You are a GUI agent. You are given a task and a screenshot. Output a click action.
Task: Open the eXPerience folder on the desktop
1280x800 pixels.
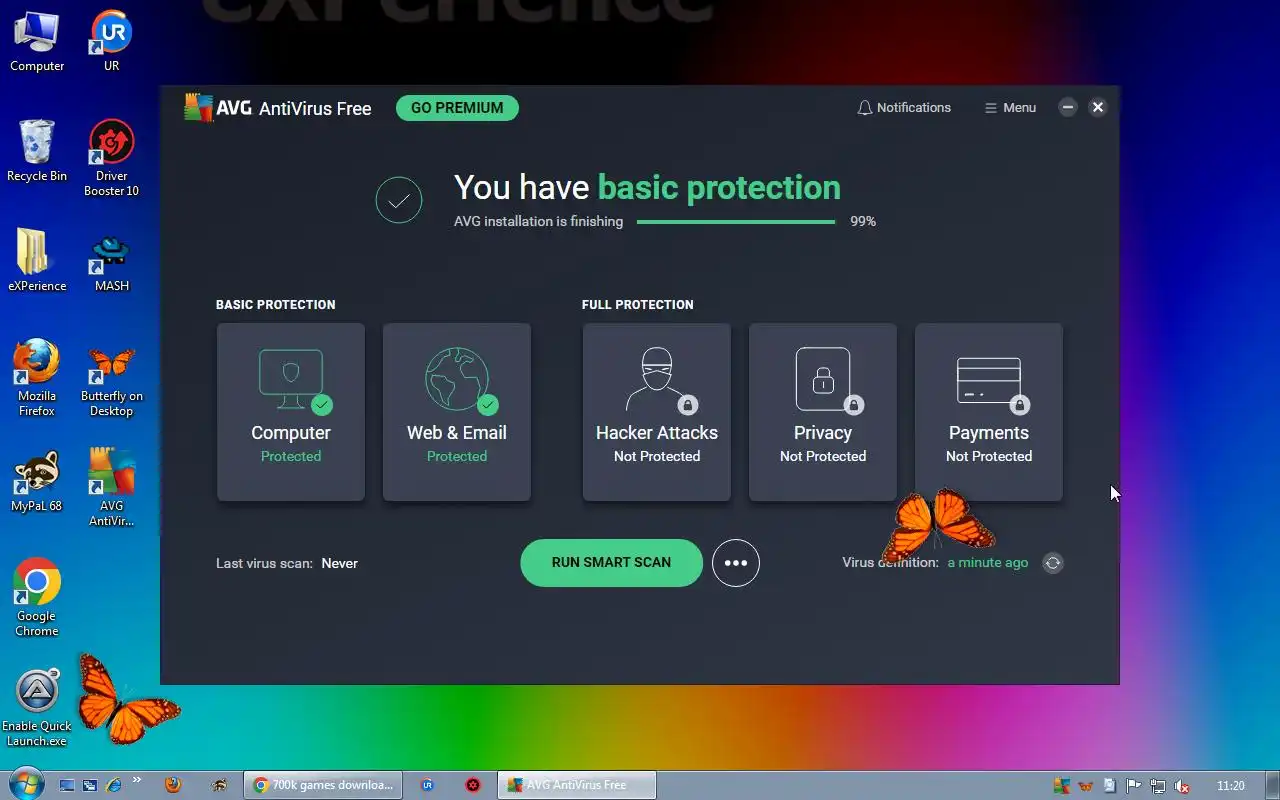[37, 261]
